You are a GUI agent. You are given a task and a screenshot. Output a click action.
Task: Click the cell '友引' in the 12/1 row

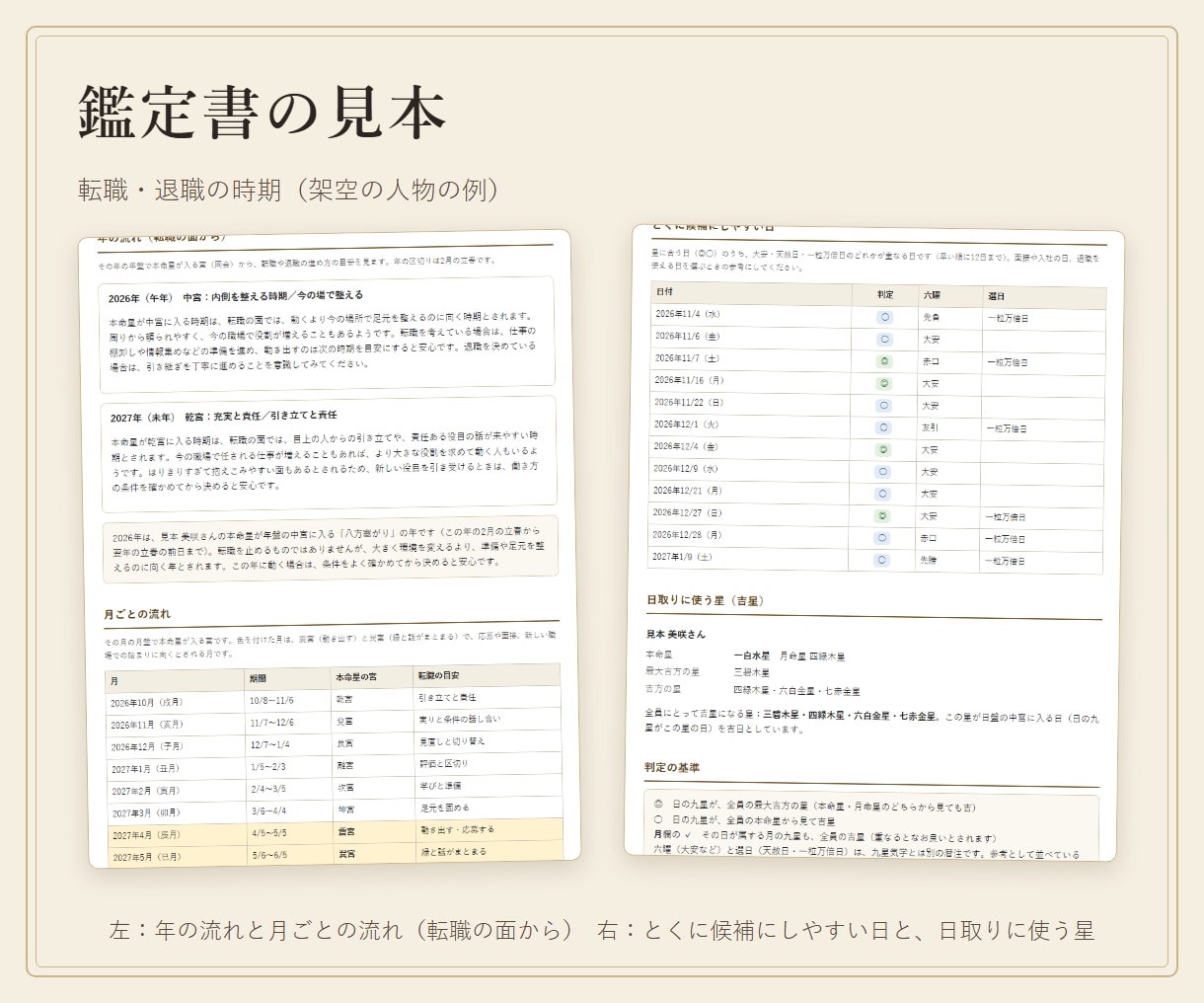[930, 428]
